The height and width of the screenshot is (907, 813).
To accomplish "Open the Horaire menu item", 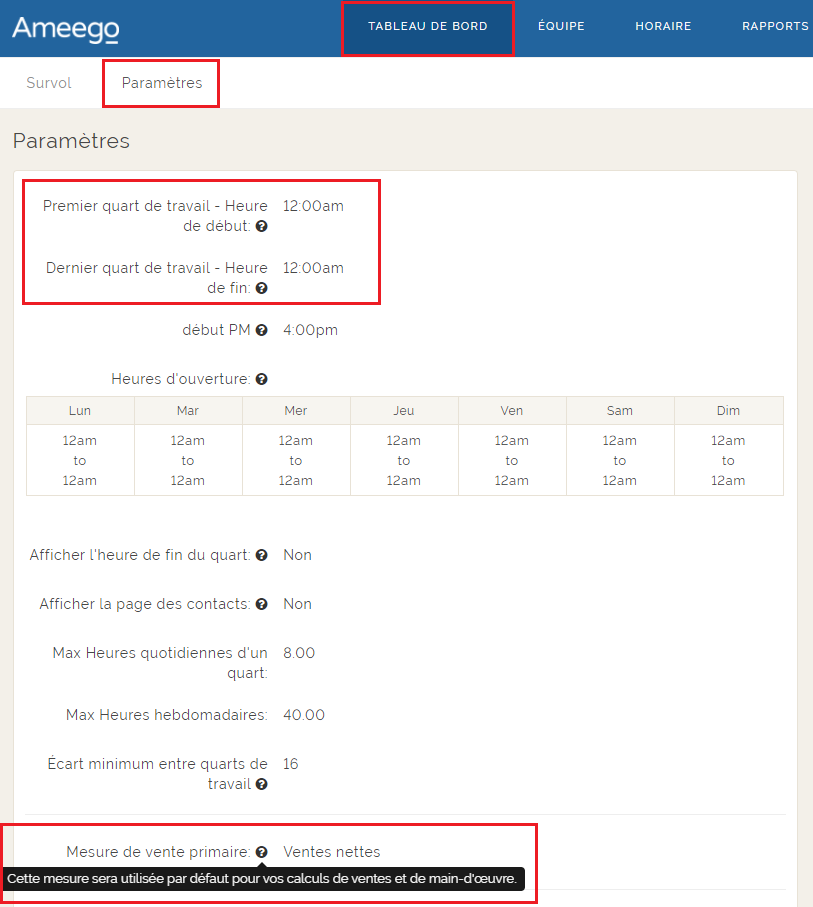I will point(663,27).
